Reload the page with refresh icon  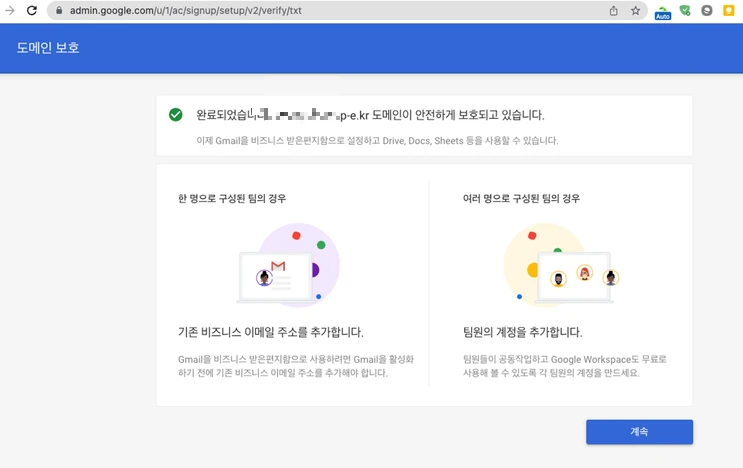point(32,10)
